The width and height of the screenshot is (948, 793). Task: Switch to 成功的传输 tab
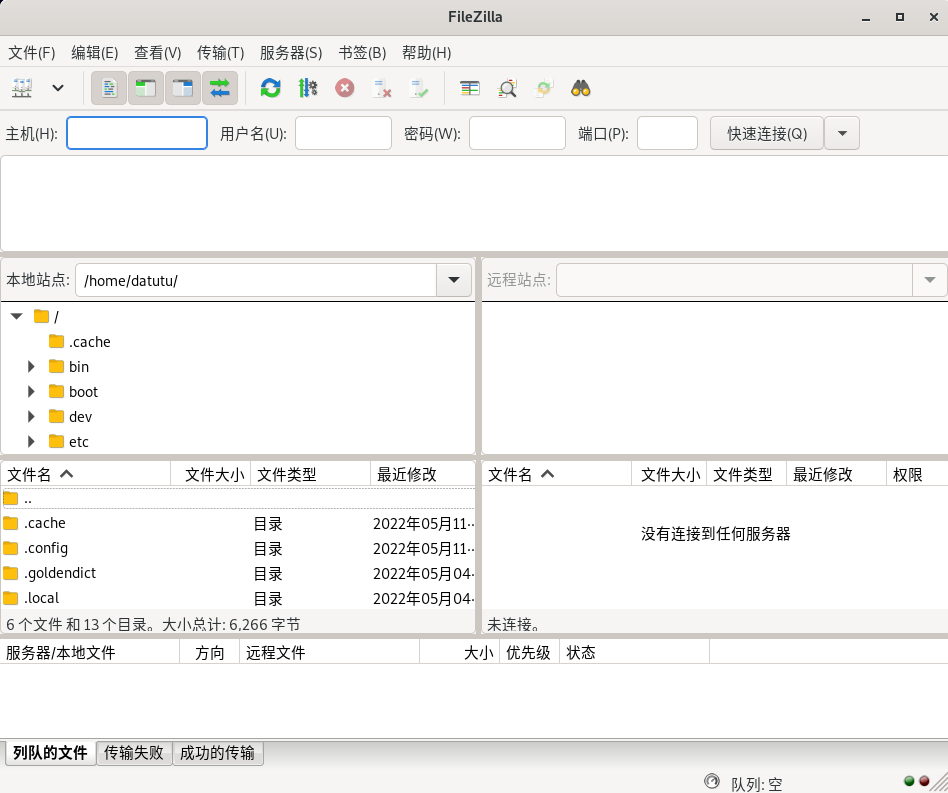218,753
